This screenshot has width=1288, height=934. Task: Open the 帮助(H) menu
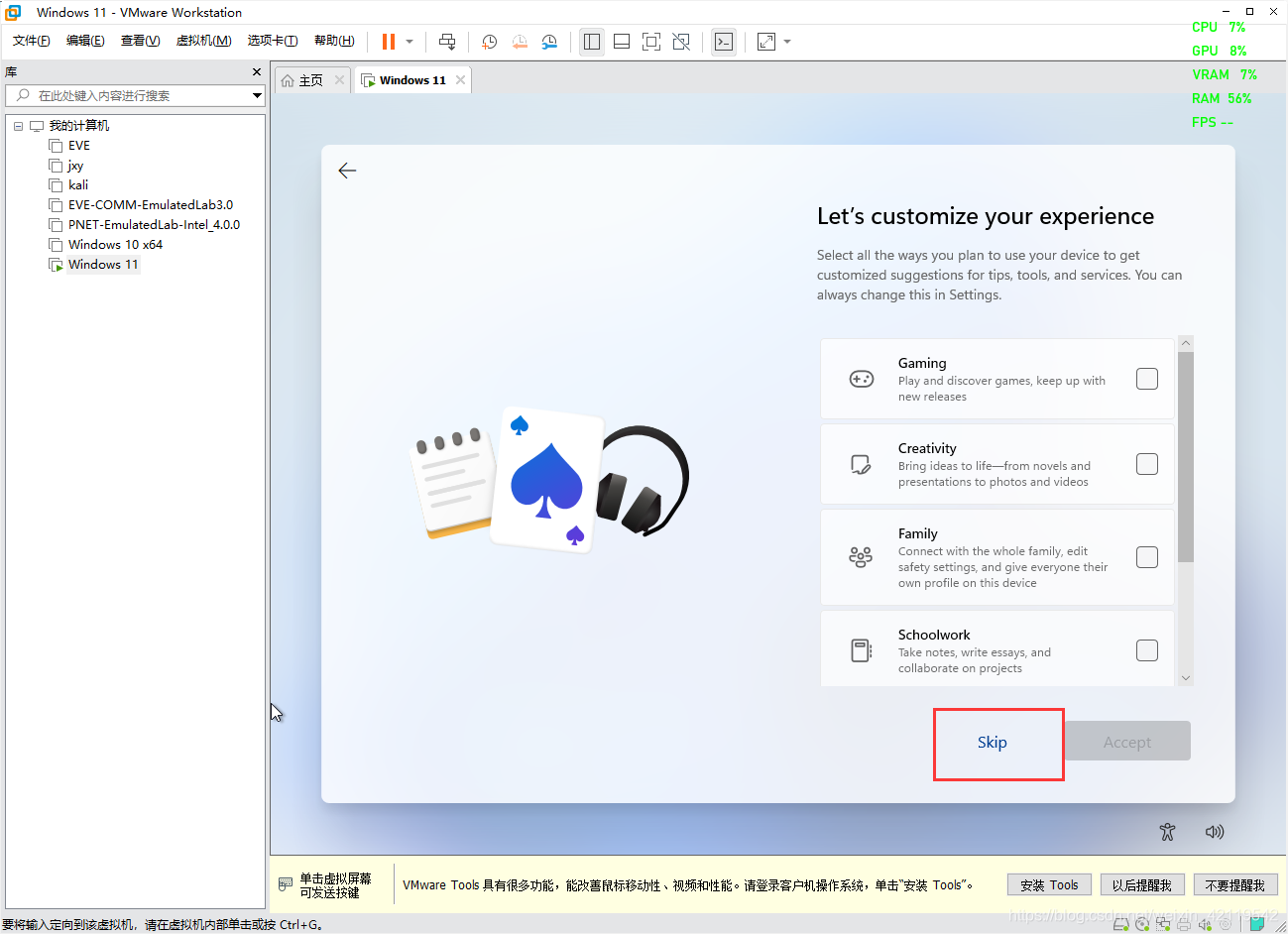pyautogui.click(x=334, y=41)
